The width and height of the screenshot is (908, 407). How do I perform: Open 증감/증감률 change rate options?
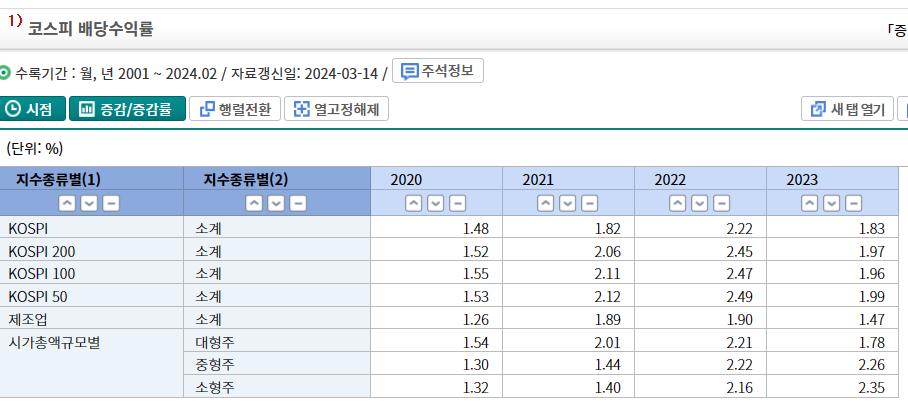point(127,108)
